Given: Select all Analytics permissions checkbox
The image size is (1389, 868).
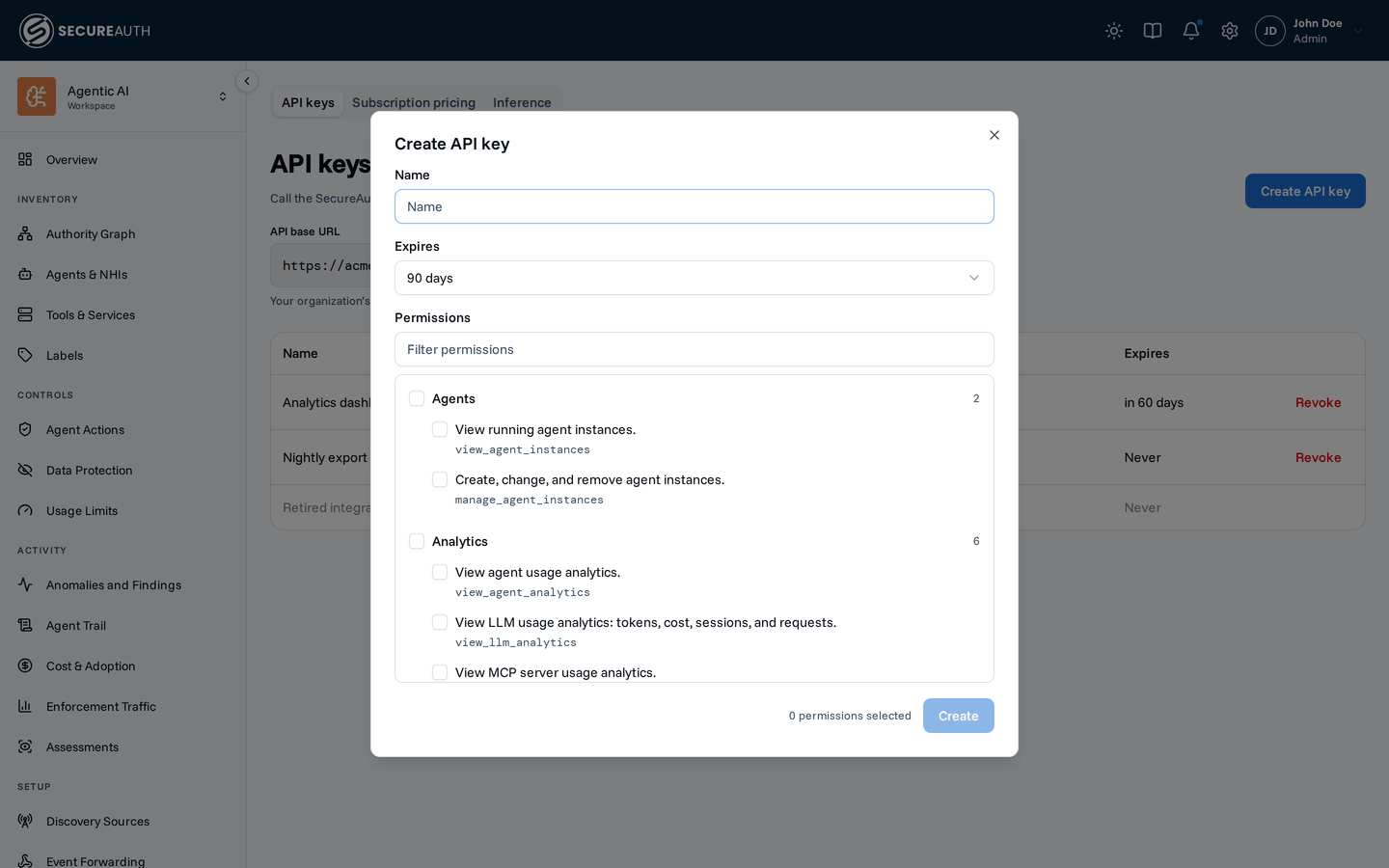Looking at the screenshot, I should (x=417, y=541).
